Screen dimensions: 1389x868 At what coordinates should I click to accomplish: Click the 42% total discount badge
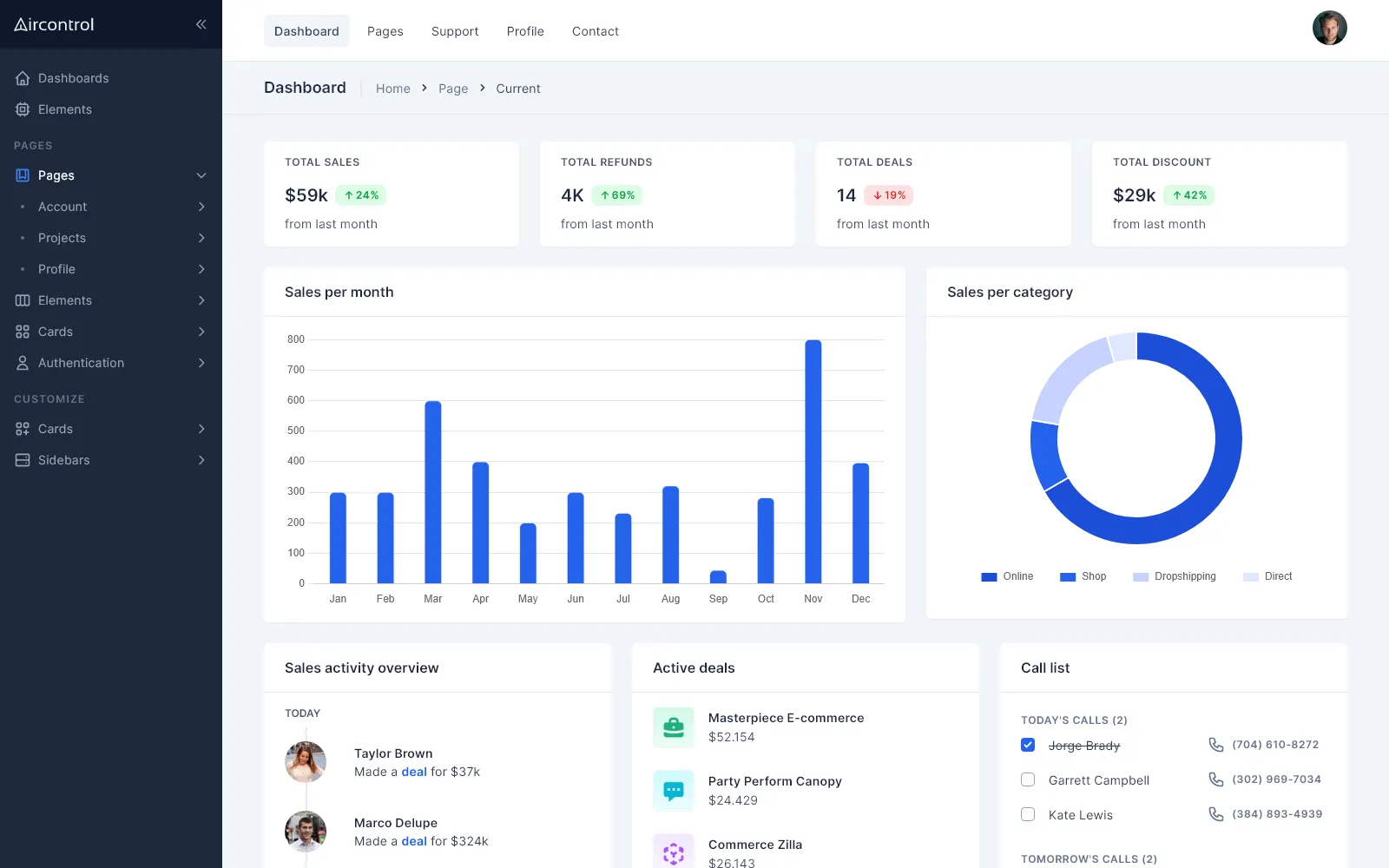pyautogui.click(x=1189, y=195)
